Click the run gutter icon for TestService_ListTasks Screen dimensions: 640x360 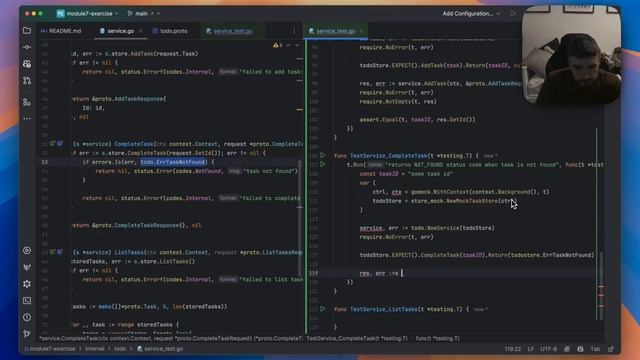click(323, 309)
